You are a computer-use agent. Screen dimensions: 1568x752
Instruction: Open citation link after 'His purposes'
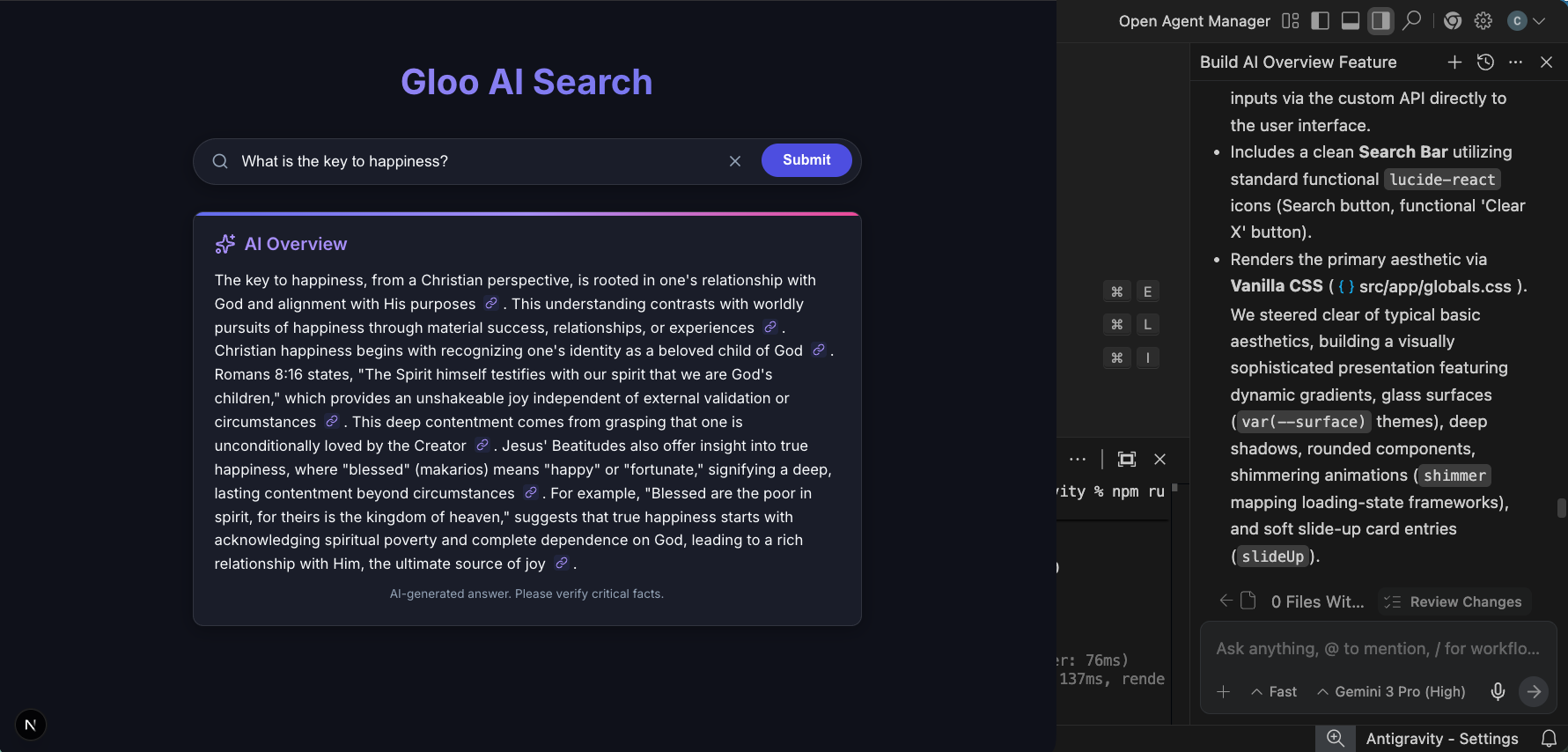pos(491,303)
